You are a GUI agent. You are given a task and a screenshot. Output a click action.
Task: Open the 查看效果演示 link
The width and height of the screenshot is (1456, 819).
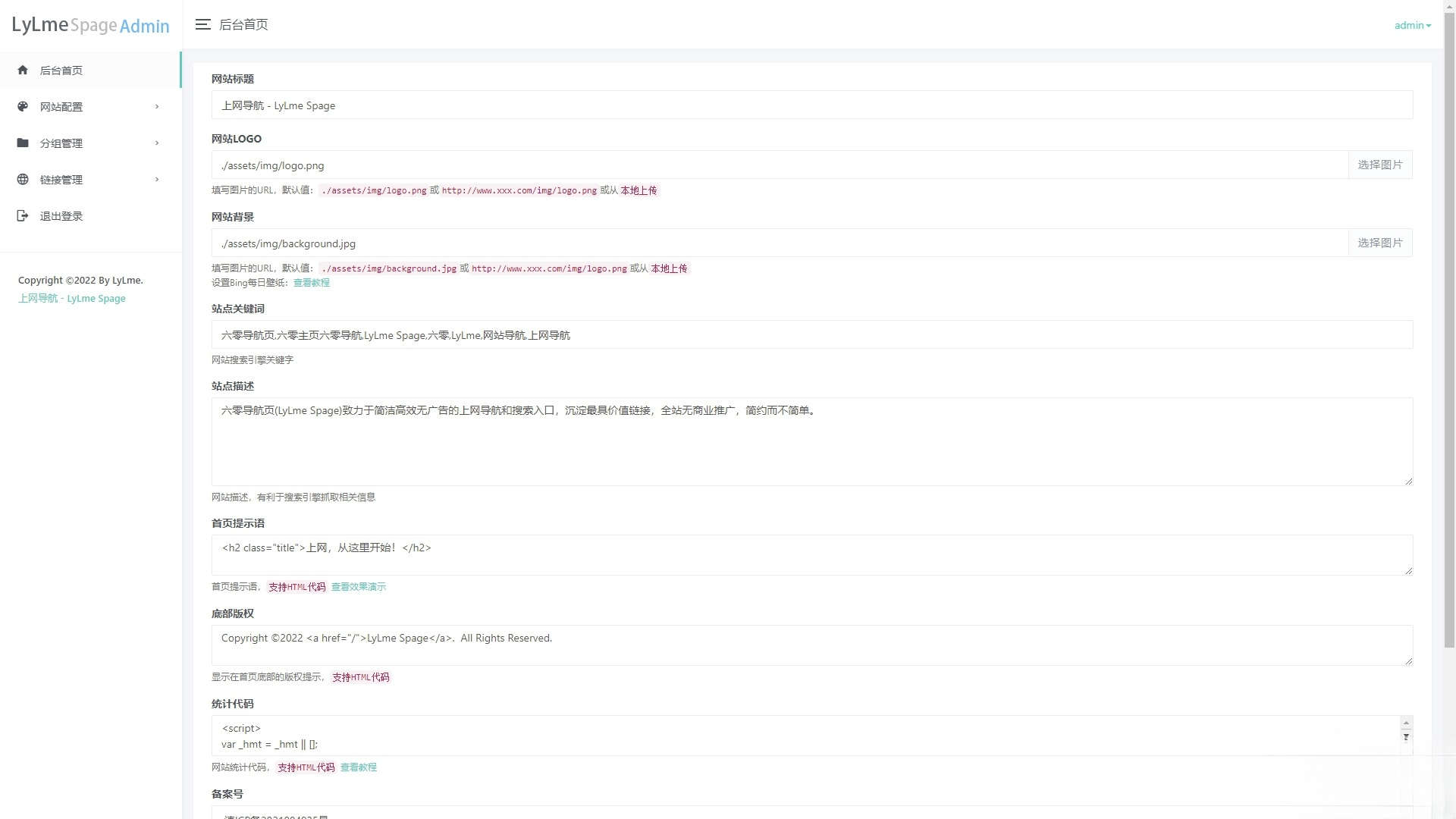click(359, 587)
